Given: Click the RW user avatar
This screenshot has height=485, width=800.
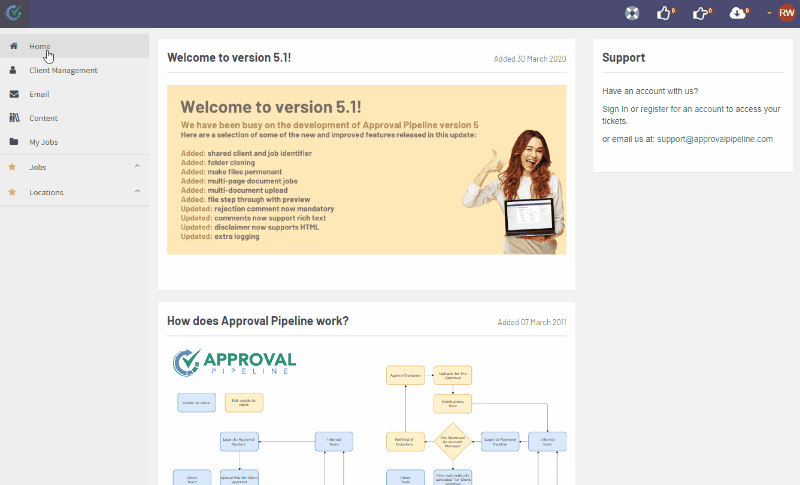Looking at the screenshot, I should [786, 13].
